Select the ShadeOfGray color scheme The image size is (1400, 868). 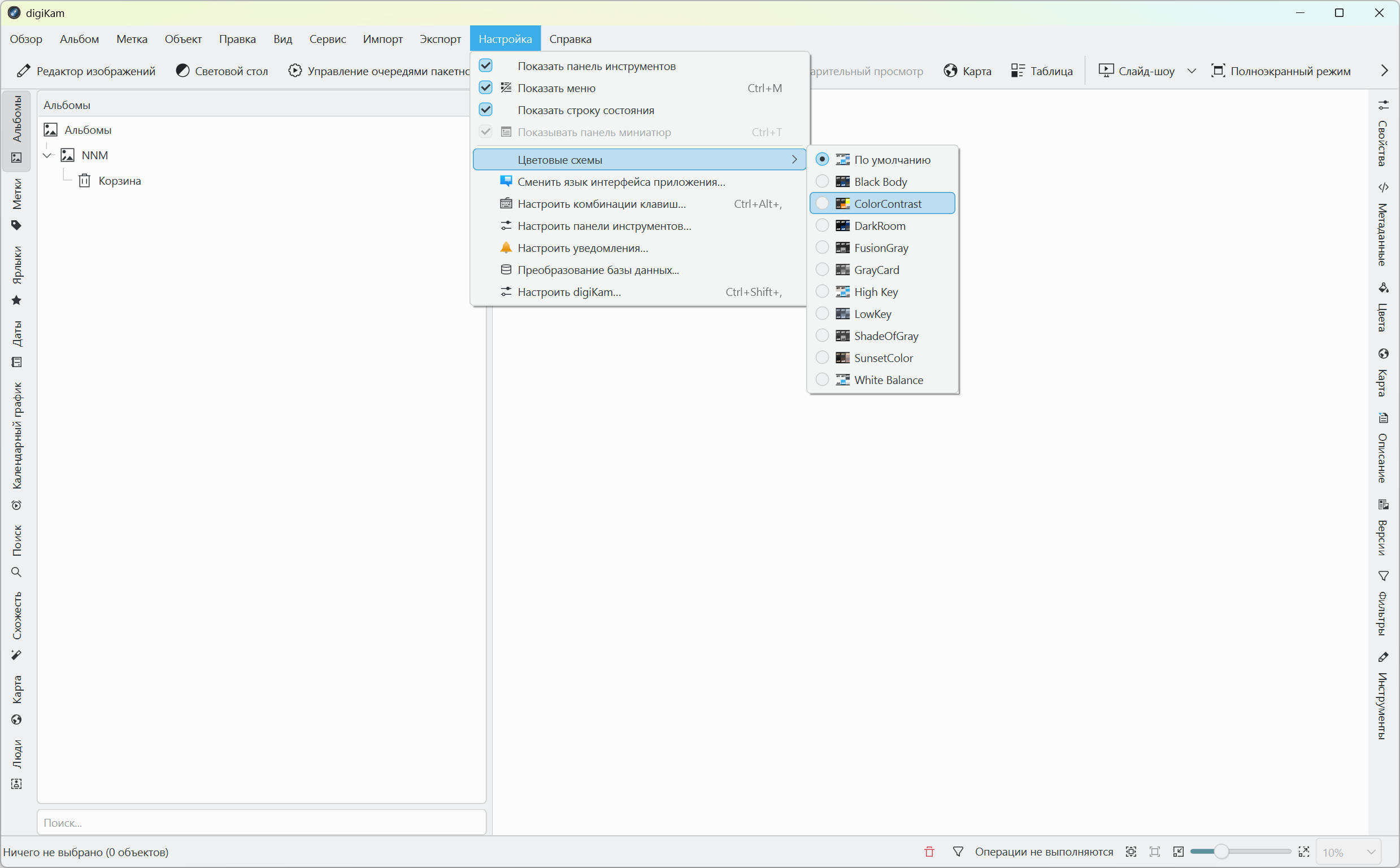coord(882,335)
